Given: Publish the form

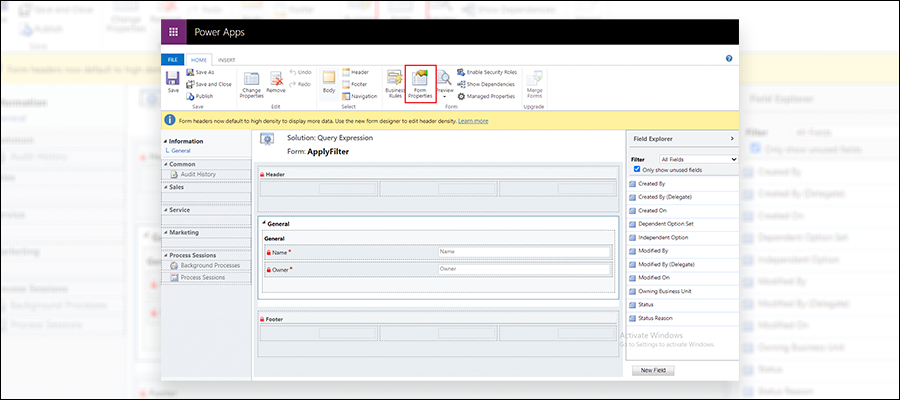Looking at the screenshot, I should (200, 96).
